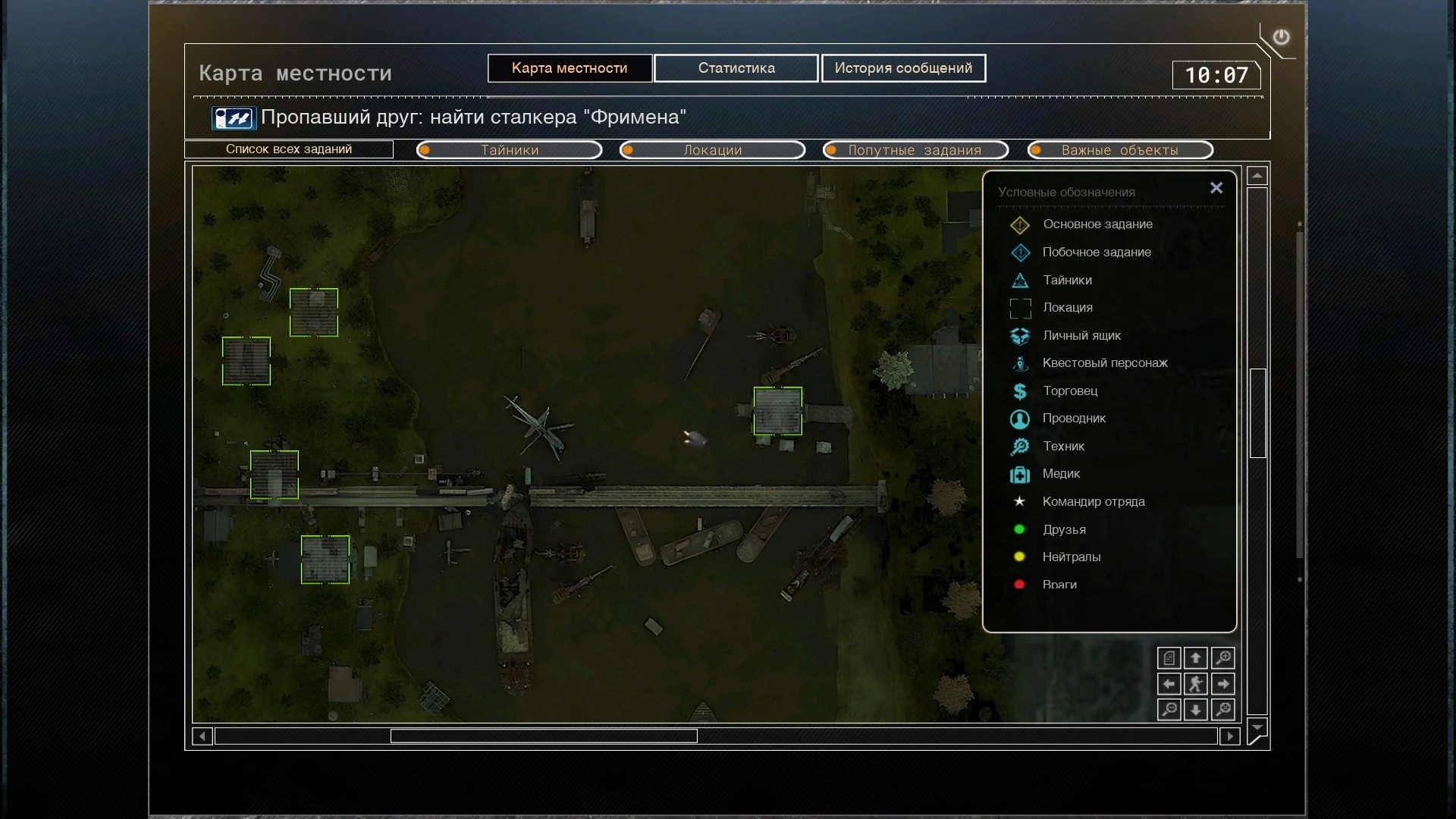This screenshot has height=819, width=1456.
Task: Zoom in with the plus magnifier icon
Action: coord(1222,657)
